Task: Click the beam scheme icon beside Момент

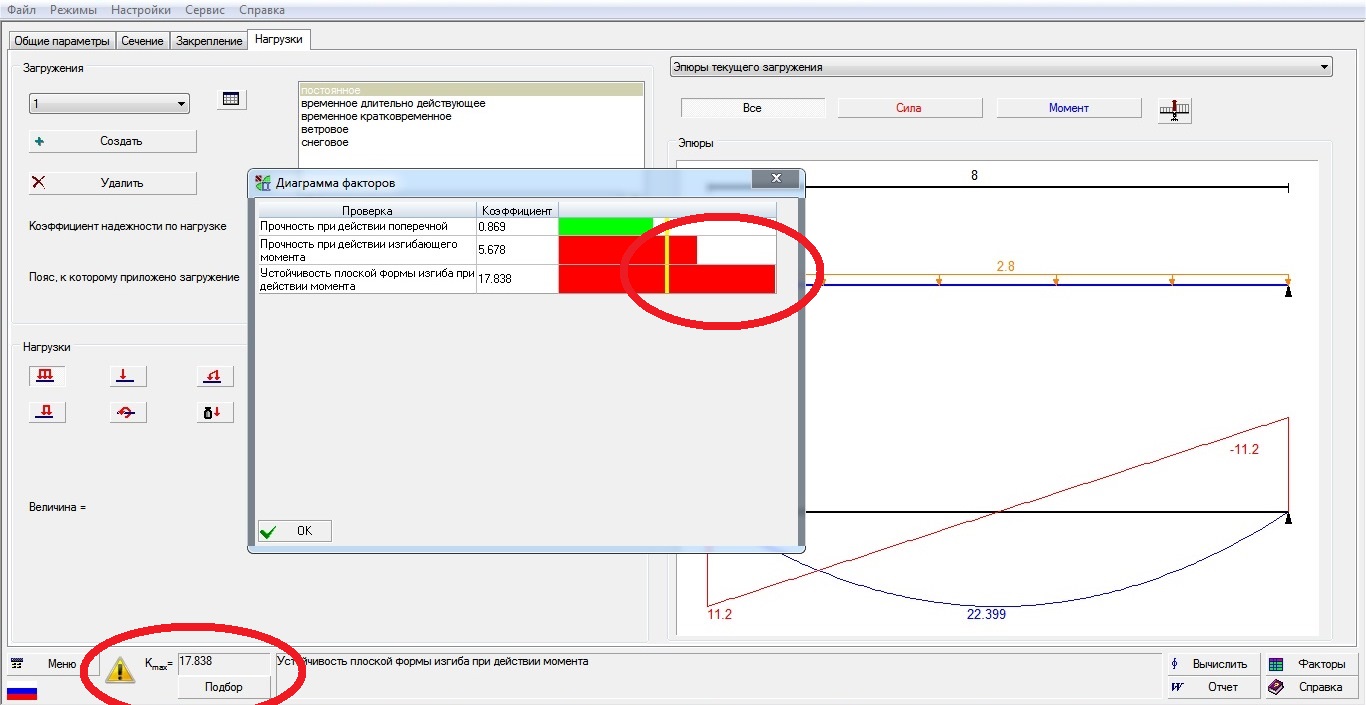Action: (x=1175, y=110)
